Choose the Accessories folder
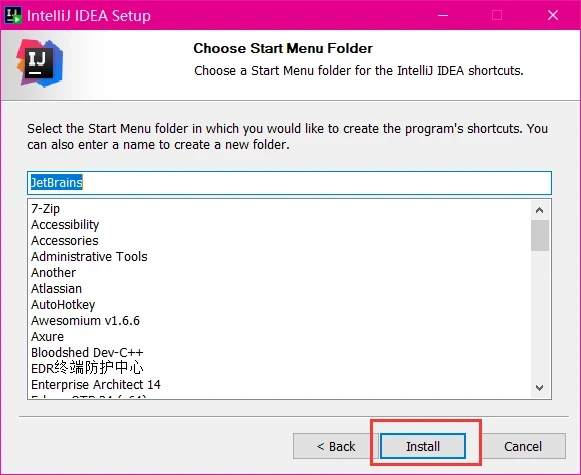Image resolution: width=581 pixels, height=475 pixels. pos(65,240)
